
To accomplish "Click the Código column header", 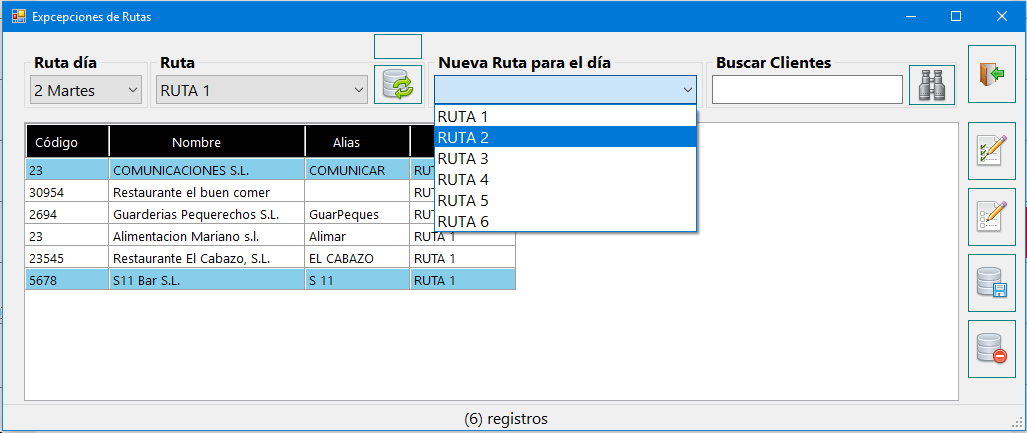I will coord(67,142).
